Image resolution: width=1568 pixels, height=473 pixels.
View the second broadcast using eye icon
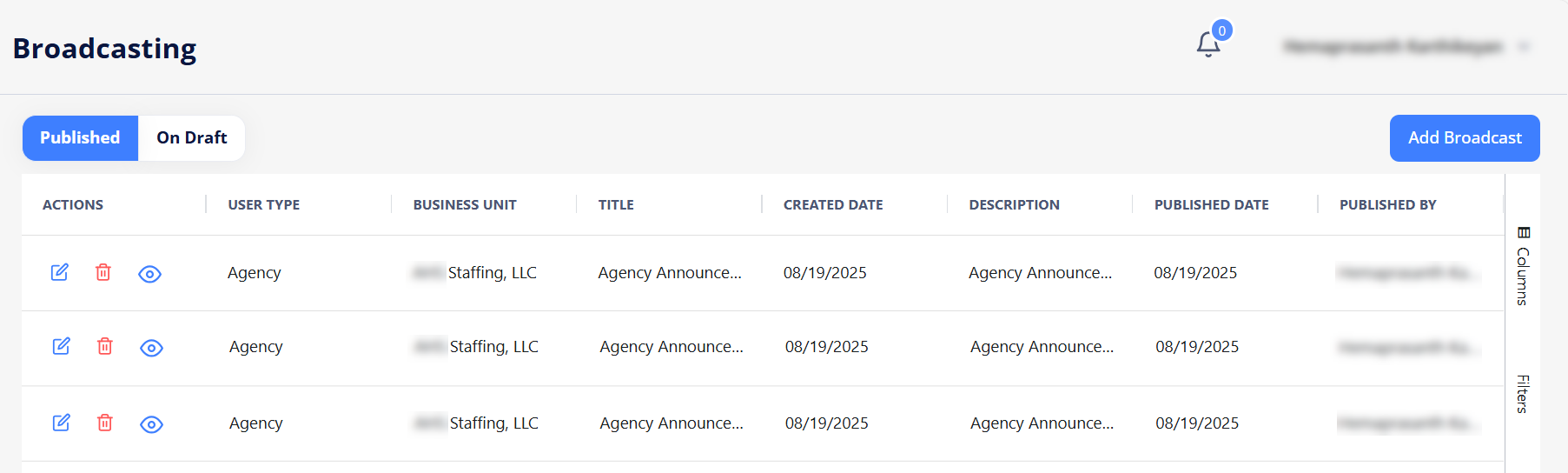click(151, 348)
